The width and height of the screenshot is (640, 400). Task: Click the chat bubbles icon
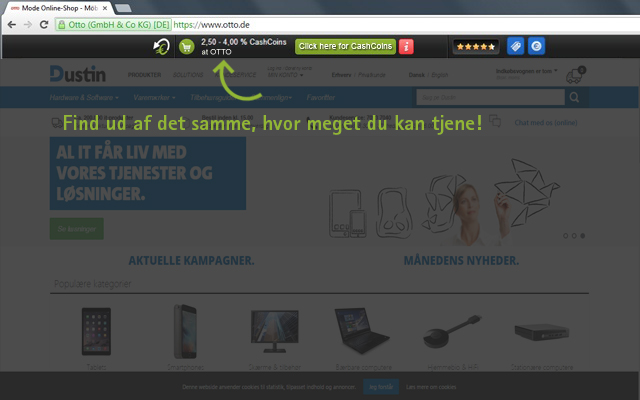[x=495, y=121]
